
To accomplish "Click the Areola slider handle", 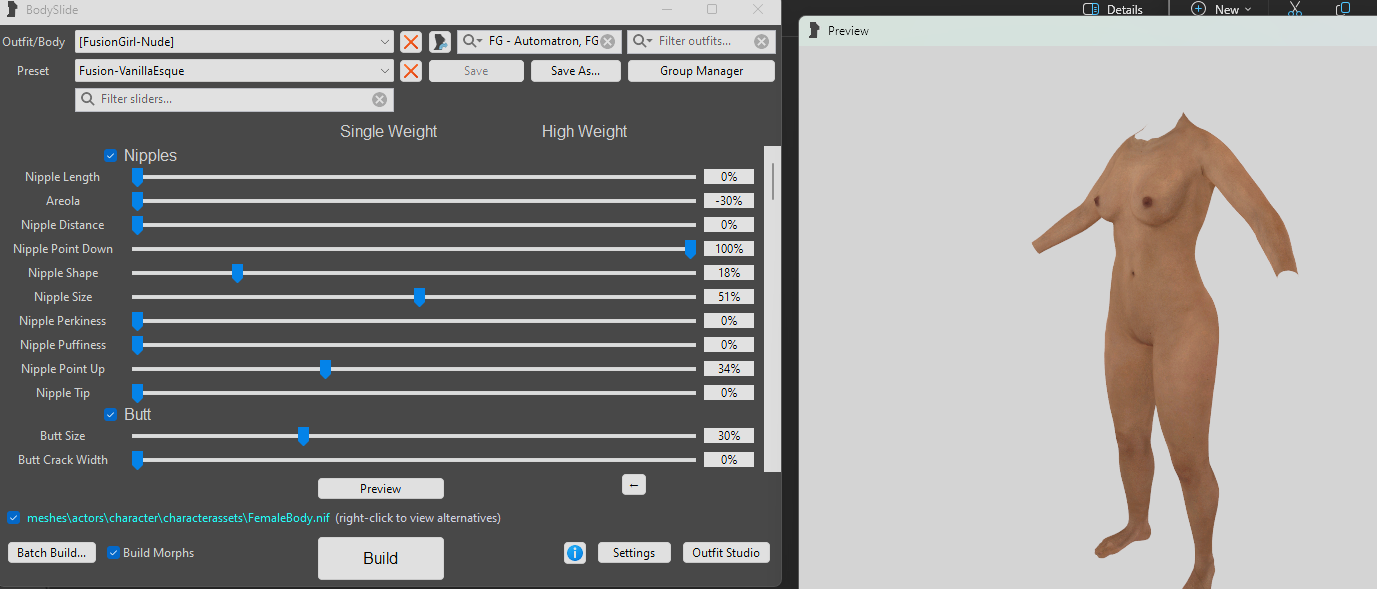I will pyautogui.click(x=138, y=201).
